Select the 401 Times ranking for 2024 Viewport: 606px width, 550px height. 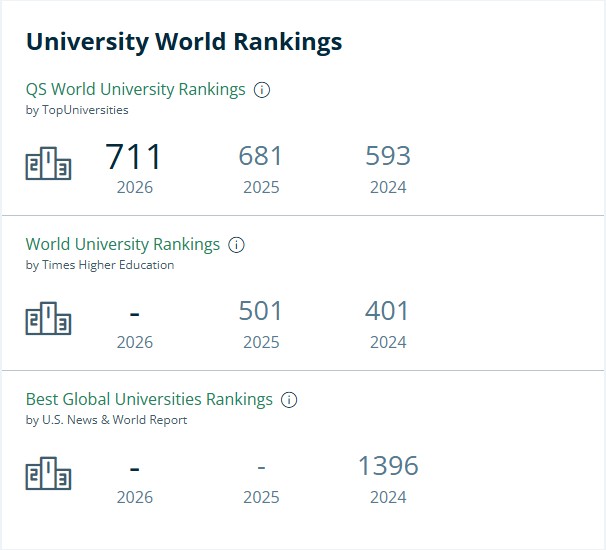387,311
